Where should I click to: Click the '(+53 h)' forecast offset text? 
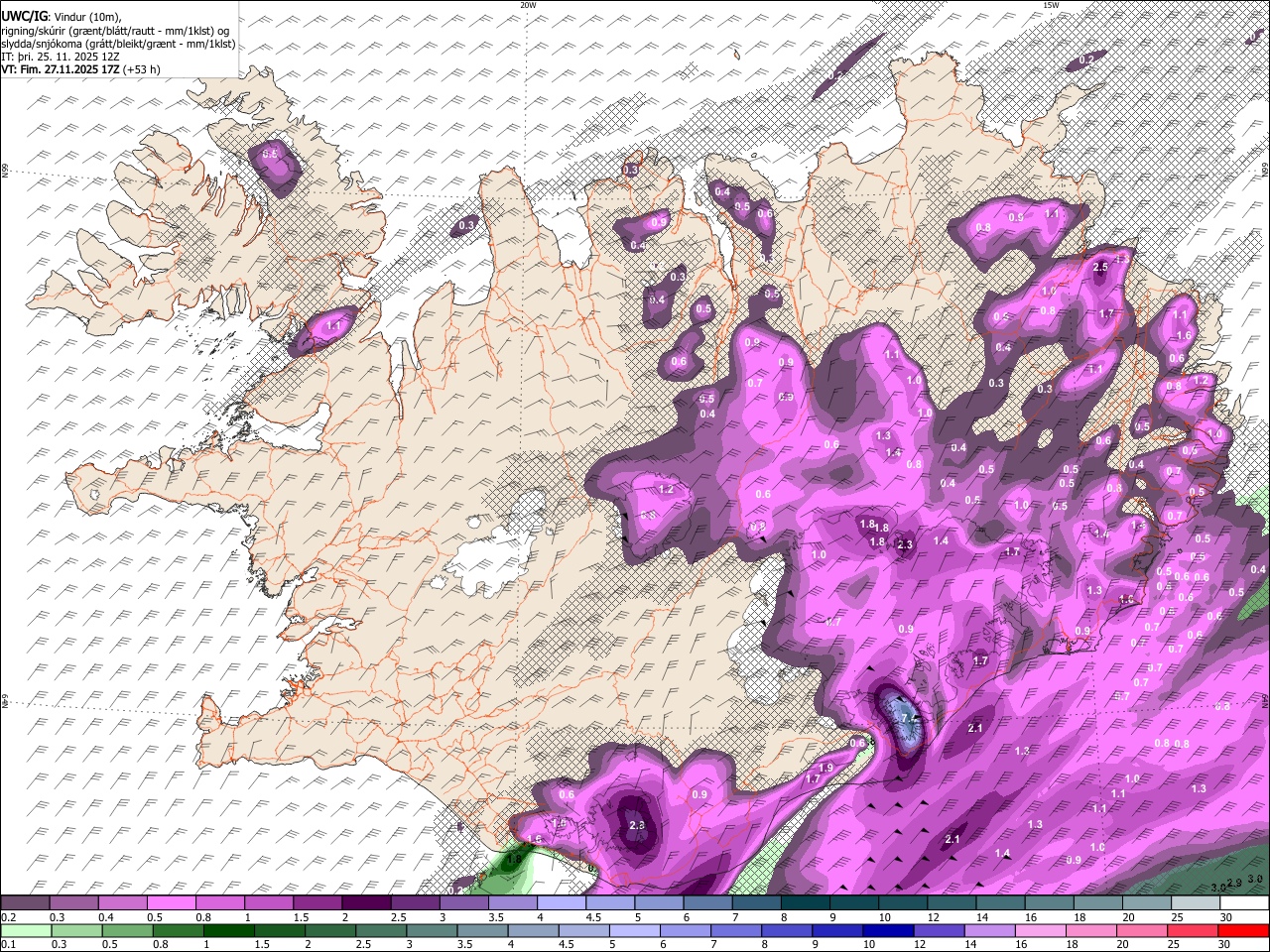click(142, 69)
